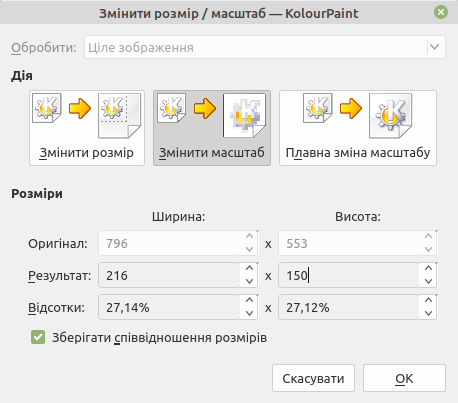458x403 pixels.
Task: Select the Змінити масштаб scale action
Action: pyautogui.click(x=212, y=128)
